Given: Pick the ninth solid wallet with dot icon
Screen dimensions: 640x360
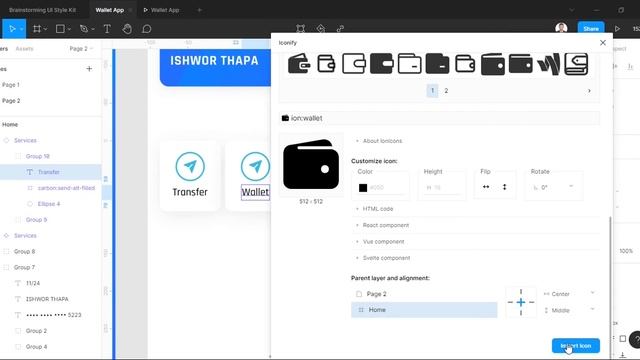Looking at the screenshot, I should click(x=520, y=64).
